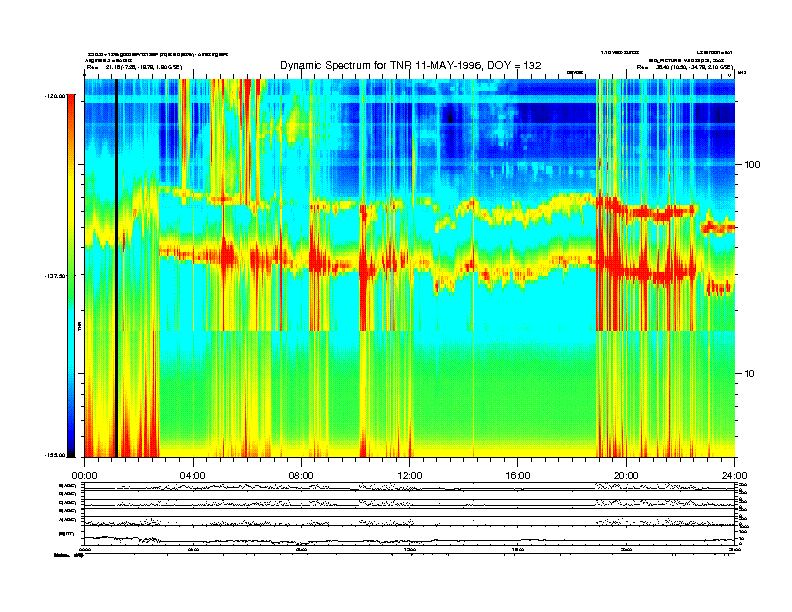Click the "12:00" time axis label
792x612 pixels.
pyautogui.click(x=410, y=476)
